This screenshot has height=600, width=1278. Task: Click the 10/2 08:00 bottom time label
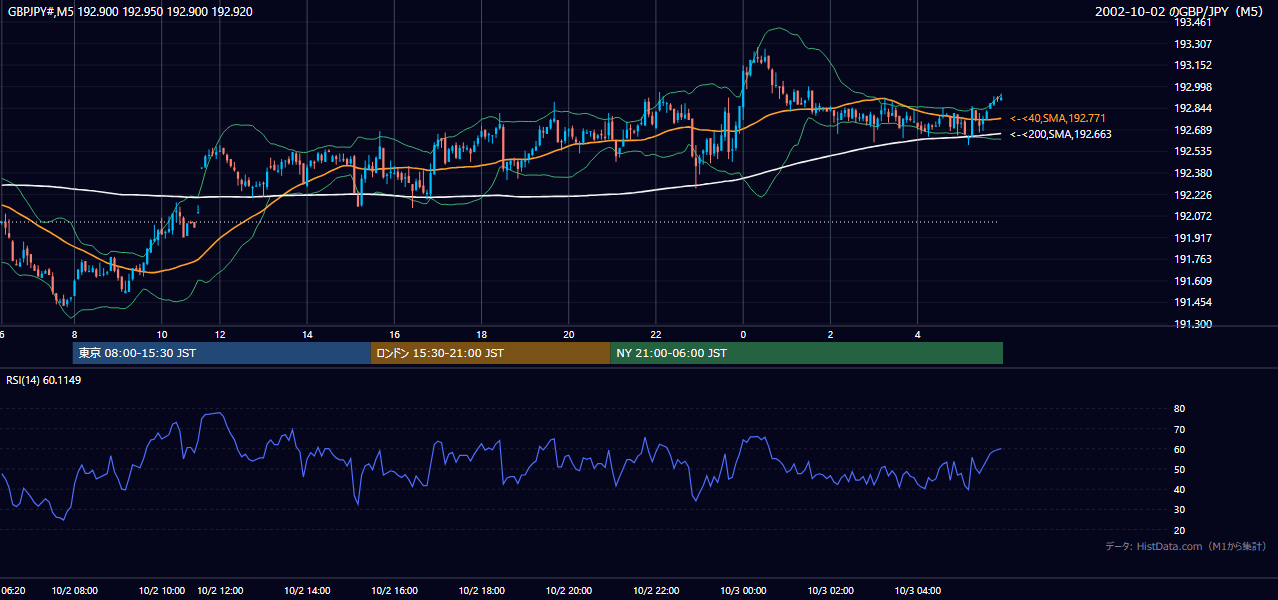pos(75,590)
